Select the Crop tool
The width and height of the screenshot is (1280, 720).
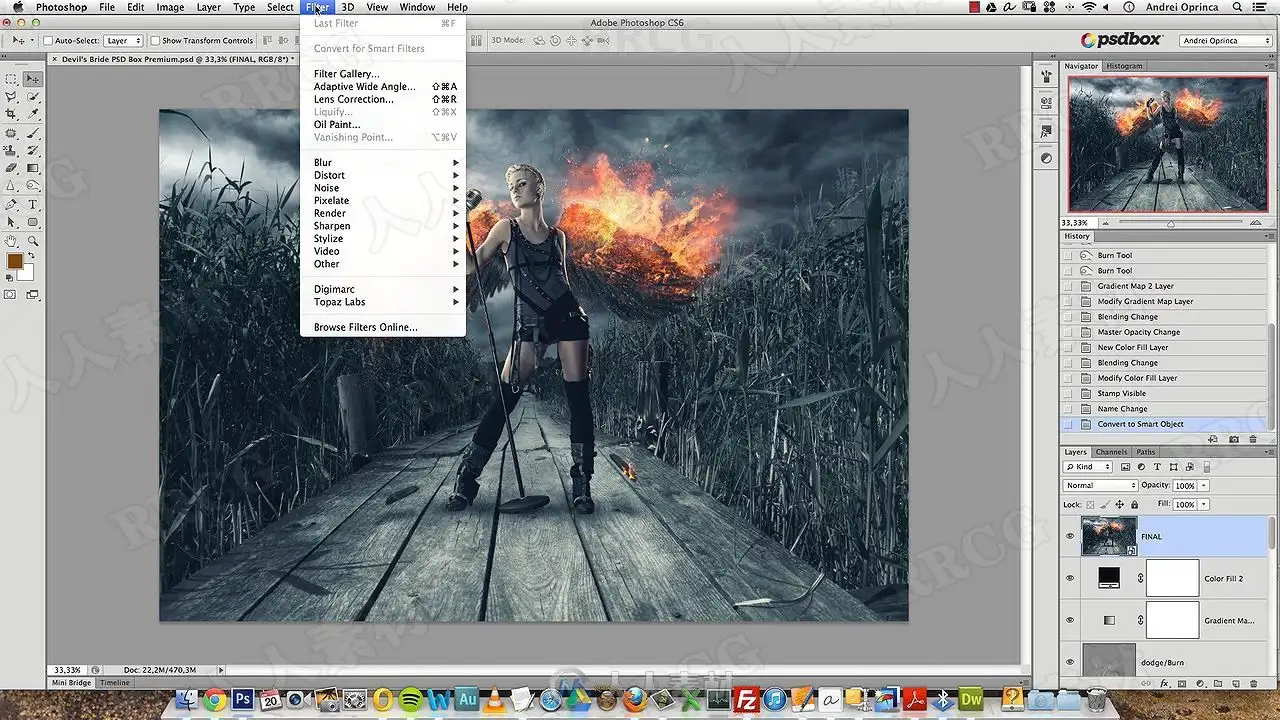pos(11,115)
